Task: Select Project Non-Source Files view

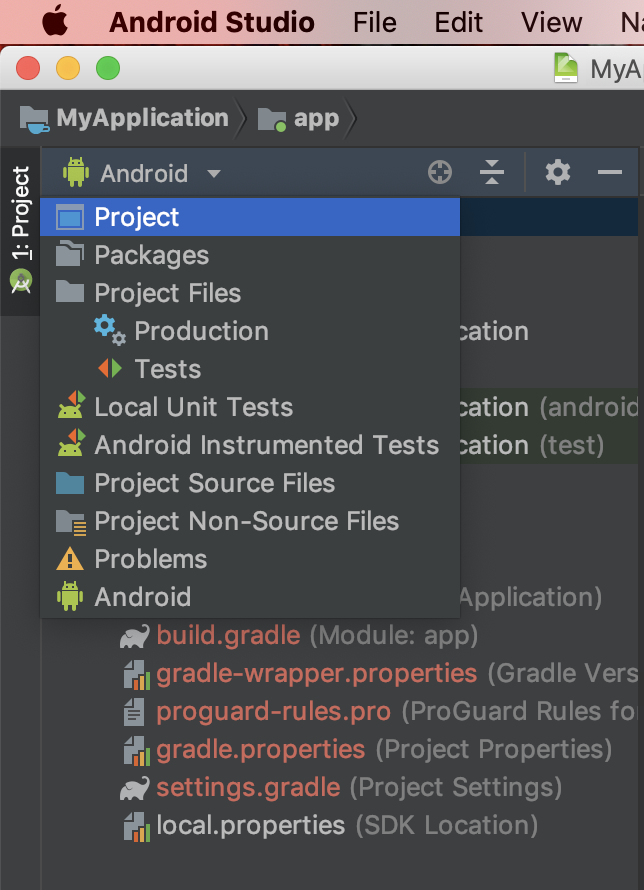Action: (250, 521)
